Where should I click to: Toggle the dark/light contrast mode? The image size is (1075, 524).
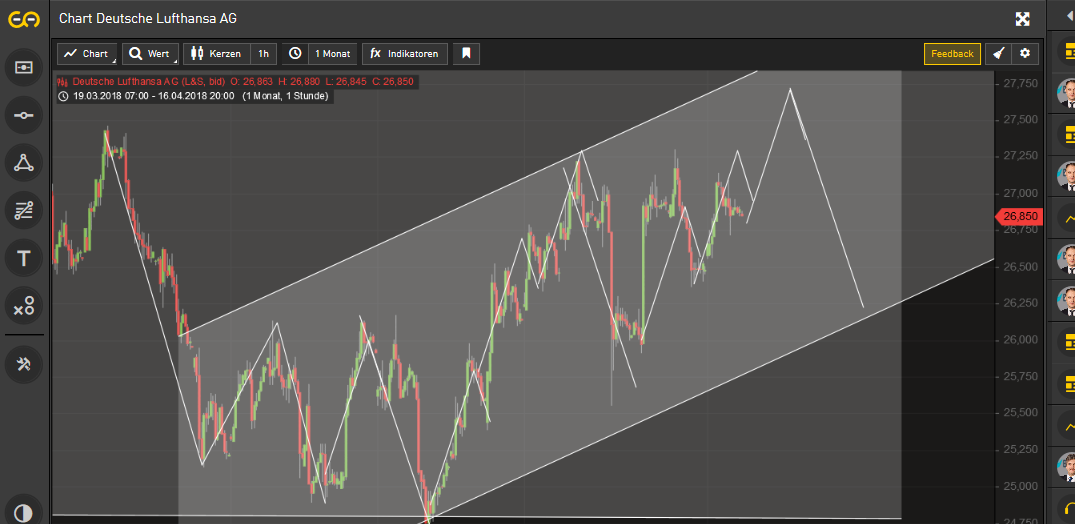(x=24, y=510)
